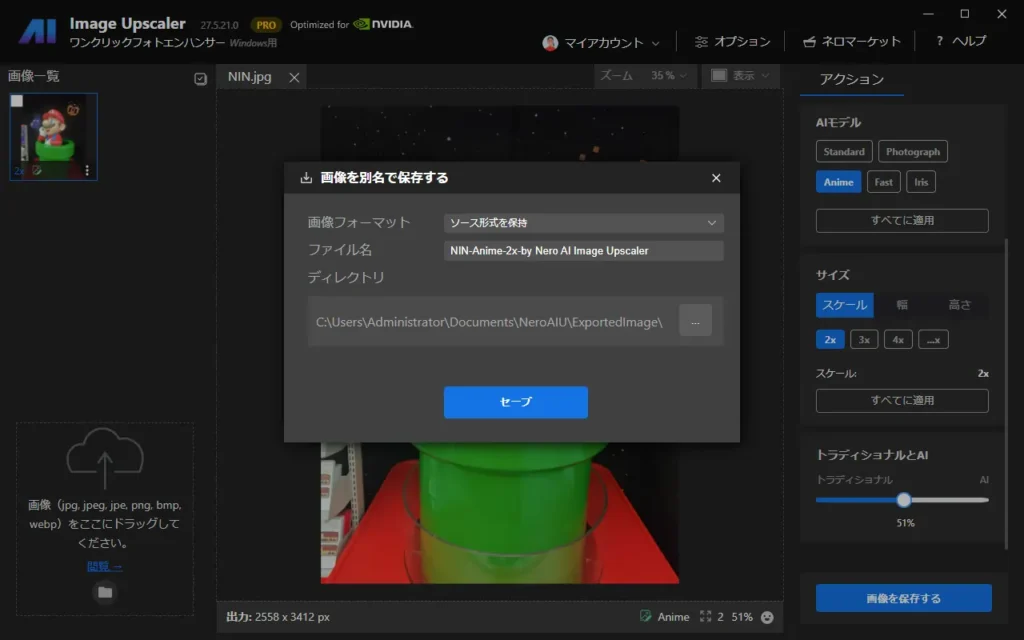
Task: Click the fit-to-screen icon in the status bar
Action: pyautogui.click(x=706, y=617)
